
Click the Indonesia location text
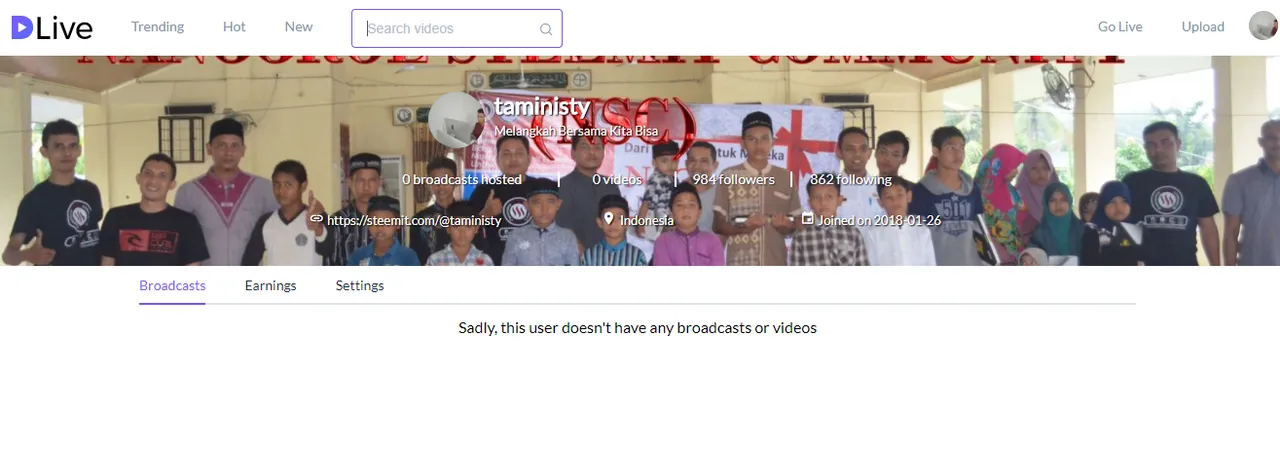[x=647, y=220]
